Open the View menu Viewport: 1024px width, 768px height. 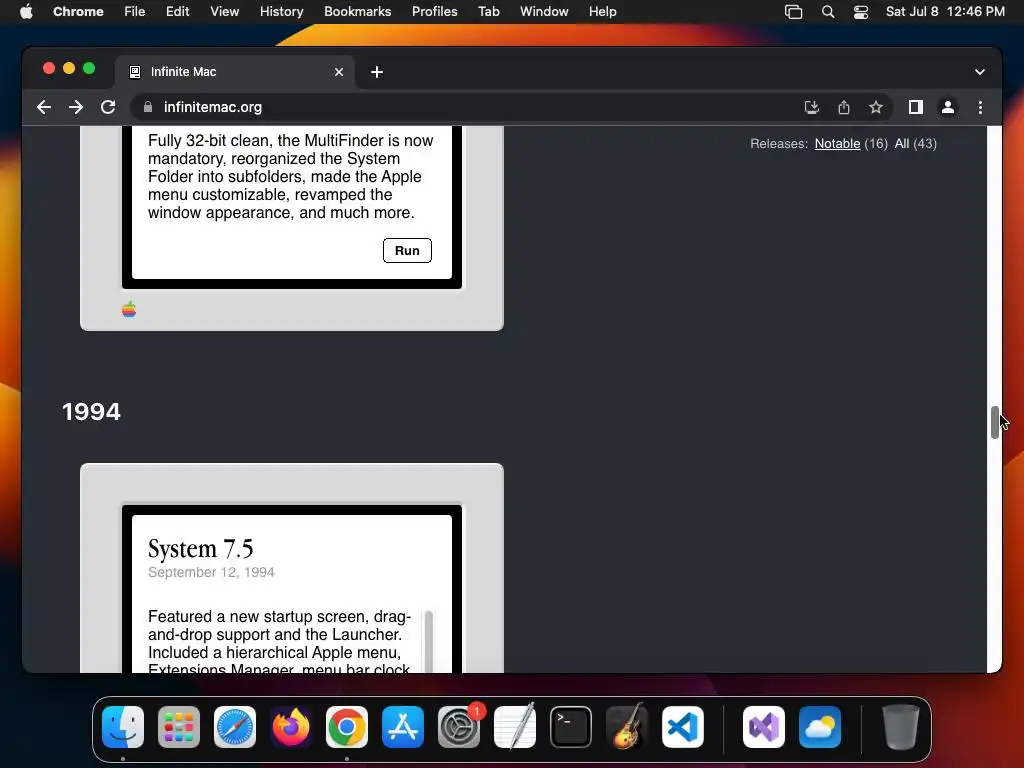coord(224,12)
